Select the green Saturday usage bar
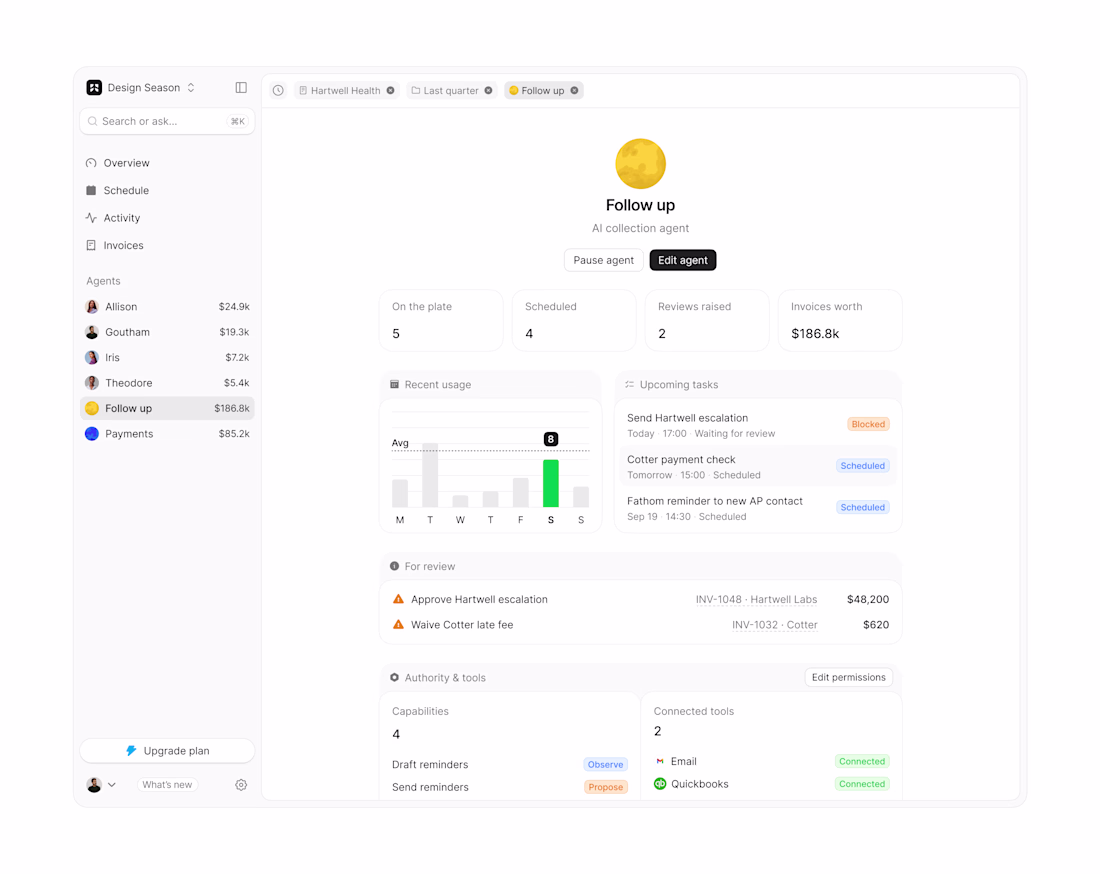This screenshot has height=874, width=1100. pyautogui.click(x=551, y=483)
